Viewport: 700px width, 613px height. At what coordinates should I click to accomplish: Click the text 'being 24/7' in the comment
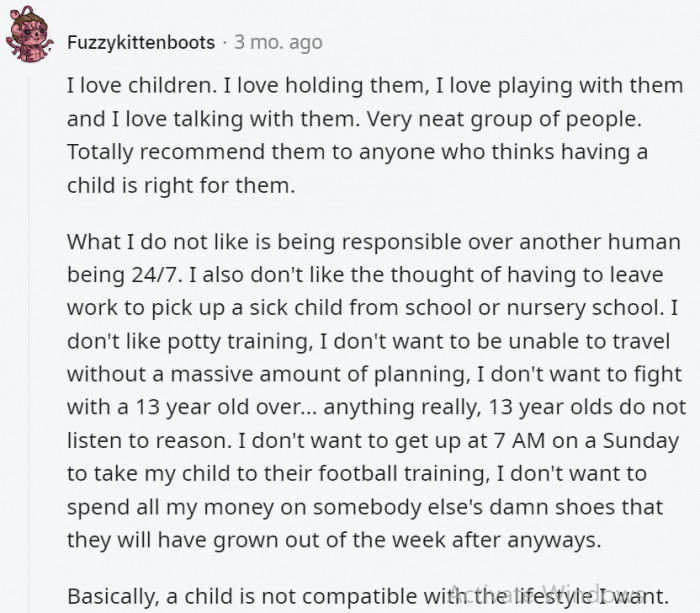125,275
